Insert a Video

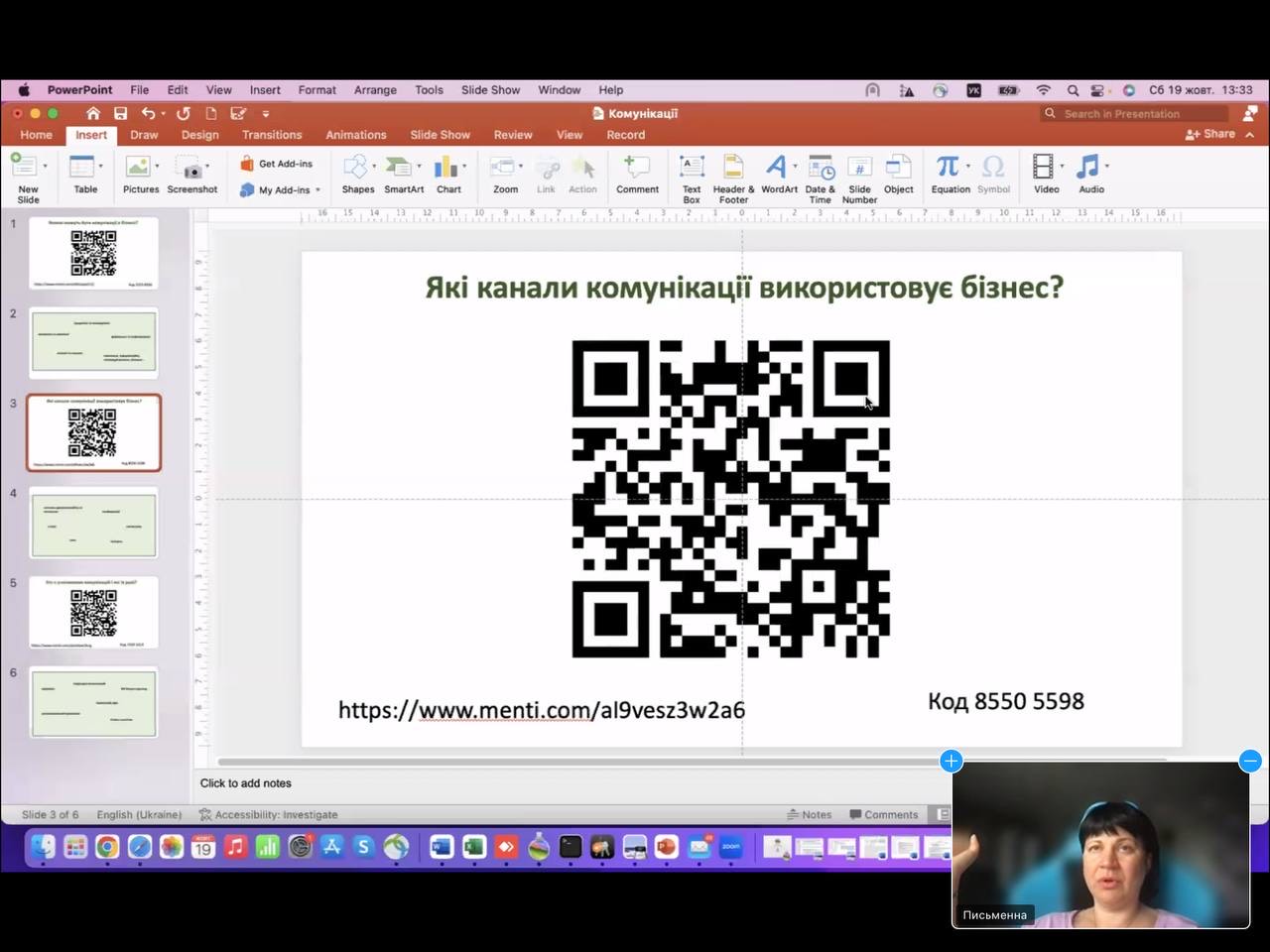[x=1045, y=175]
